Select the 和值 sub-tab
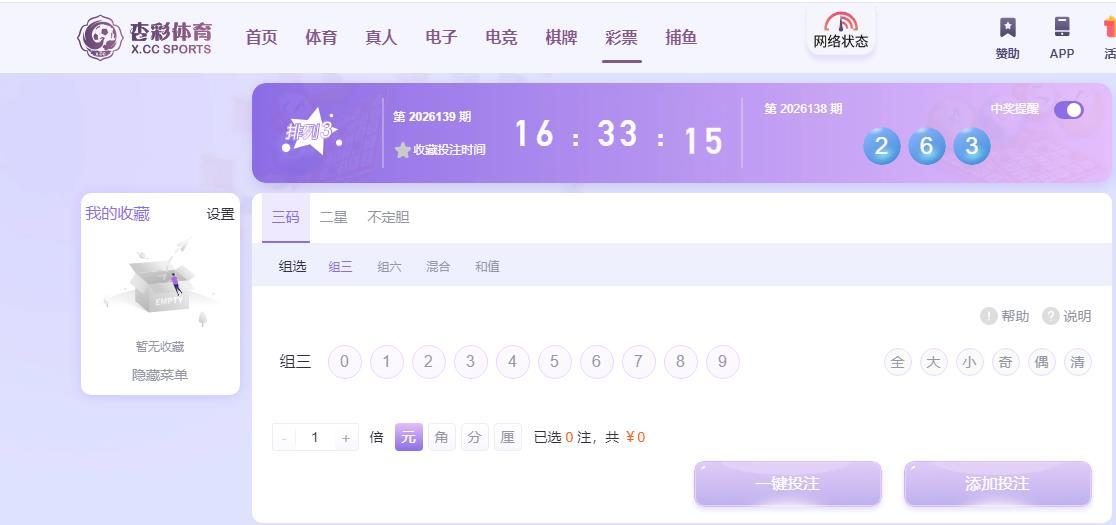Image resolution: width=1116 pixels, height=525 pixels. point(488,267)
